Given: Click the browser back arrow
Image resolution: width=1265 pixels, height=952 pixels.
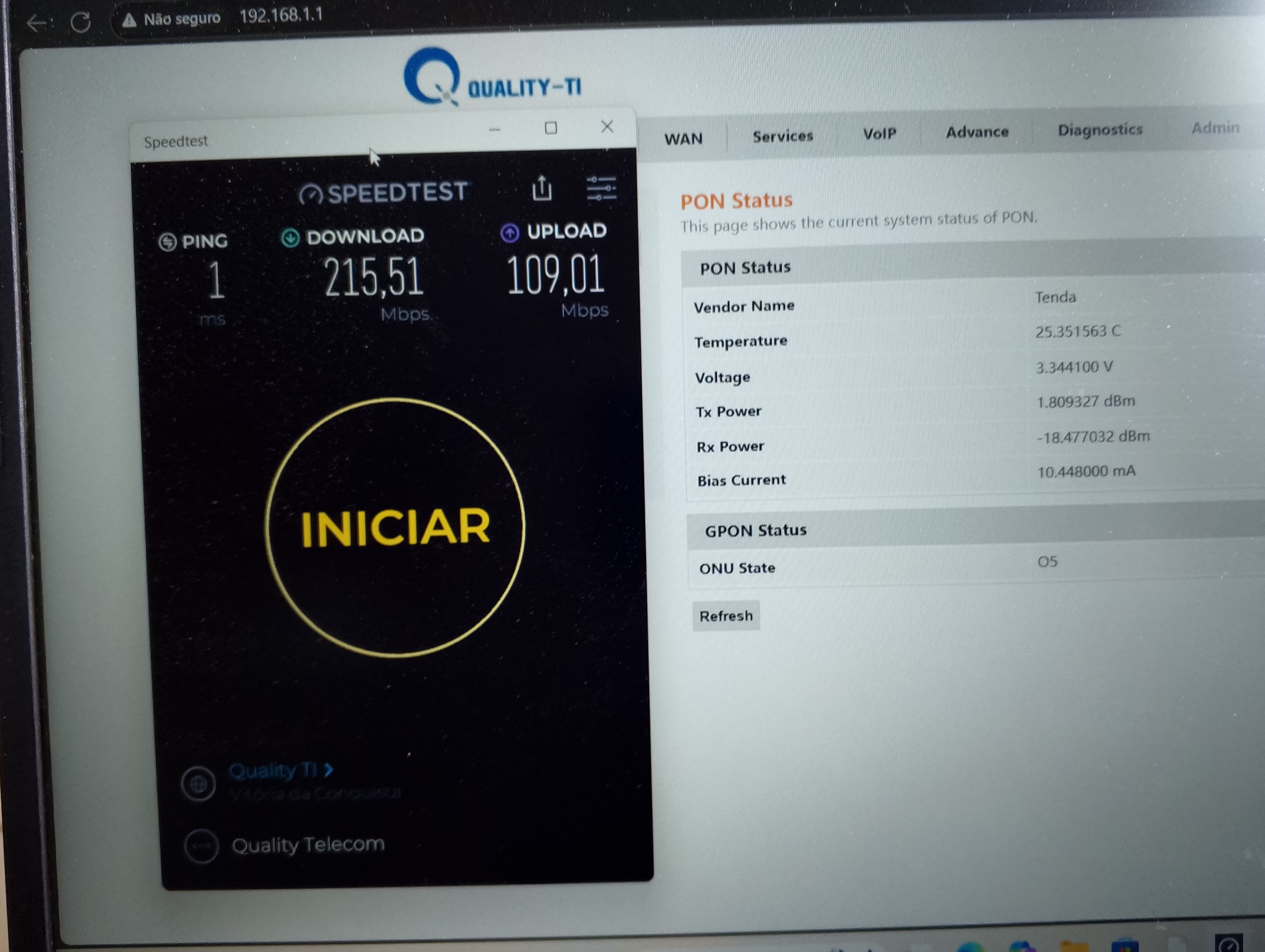Looking at the screenshot, I should (x=37, y=24).
